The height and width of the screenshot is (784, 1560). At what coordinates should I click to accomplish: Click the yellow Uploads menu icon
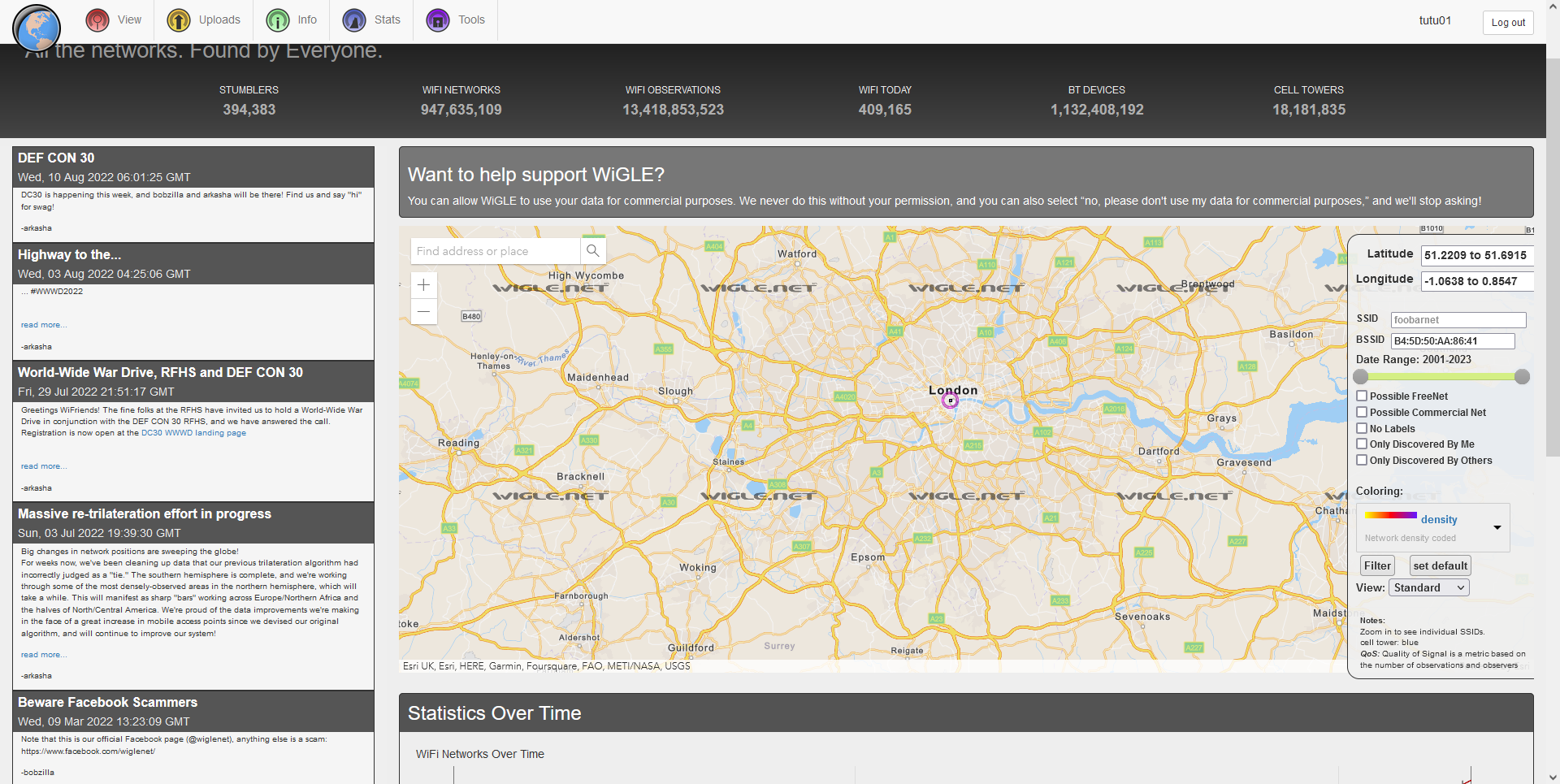(179, 20)
